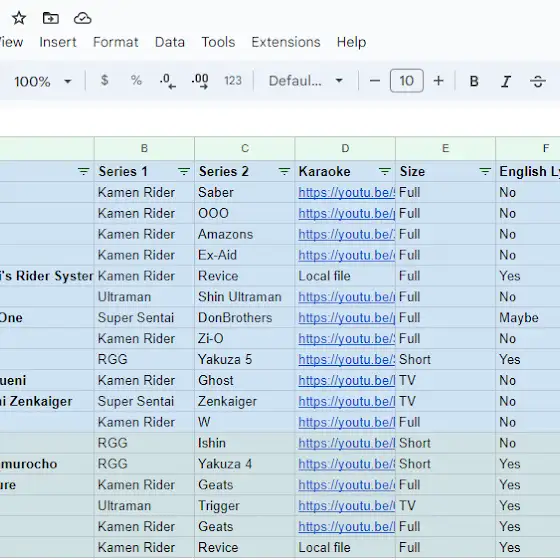
Task: Select 'Ultraman' cell in Trigger row
Action: tap(144, 506)
